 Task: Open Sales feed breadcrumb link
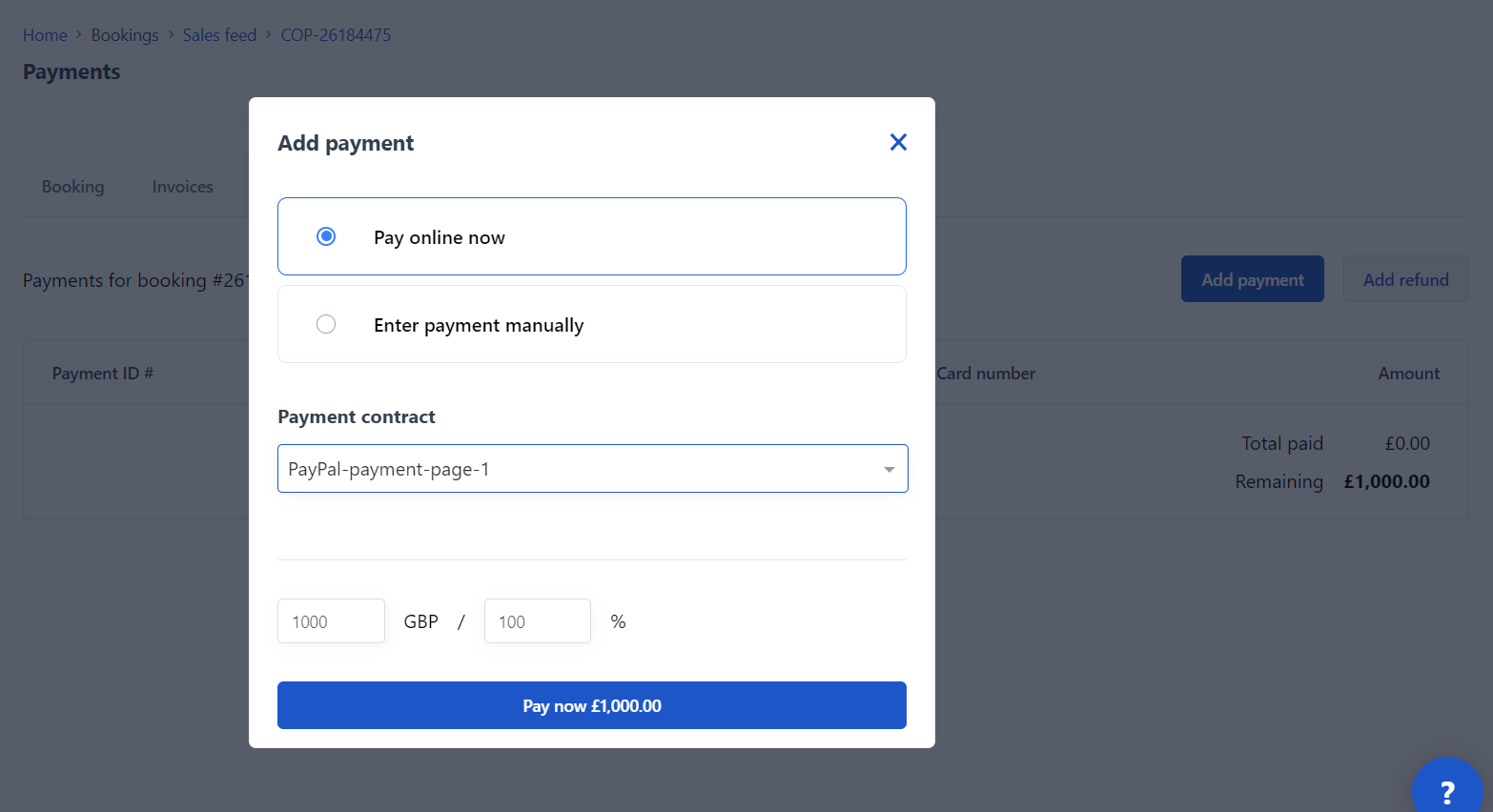coord(220,35)
